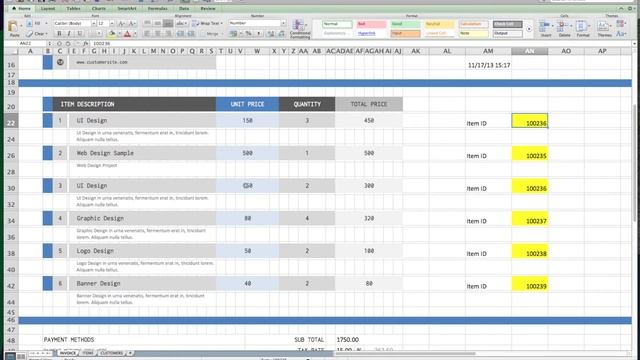640x360 pixels.
Task: Click the decrease font size icon
Action: (x=132, y=24)
